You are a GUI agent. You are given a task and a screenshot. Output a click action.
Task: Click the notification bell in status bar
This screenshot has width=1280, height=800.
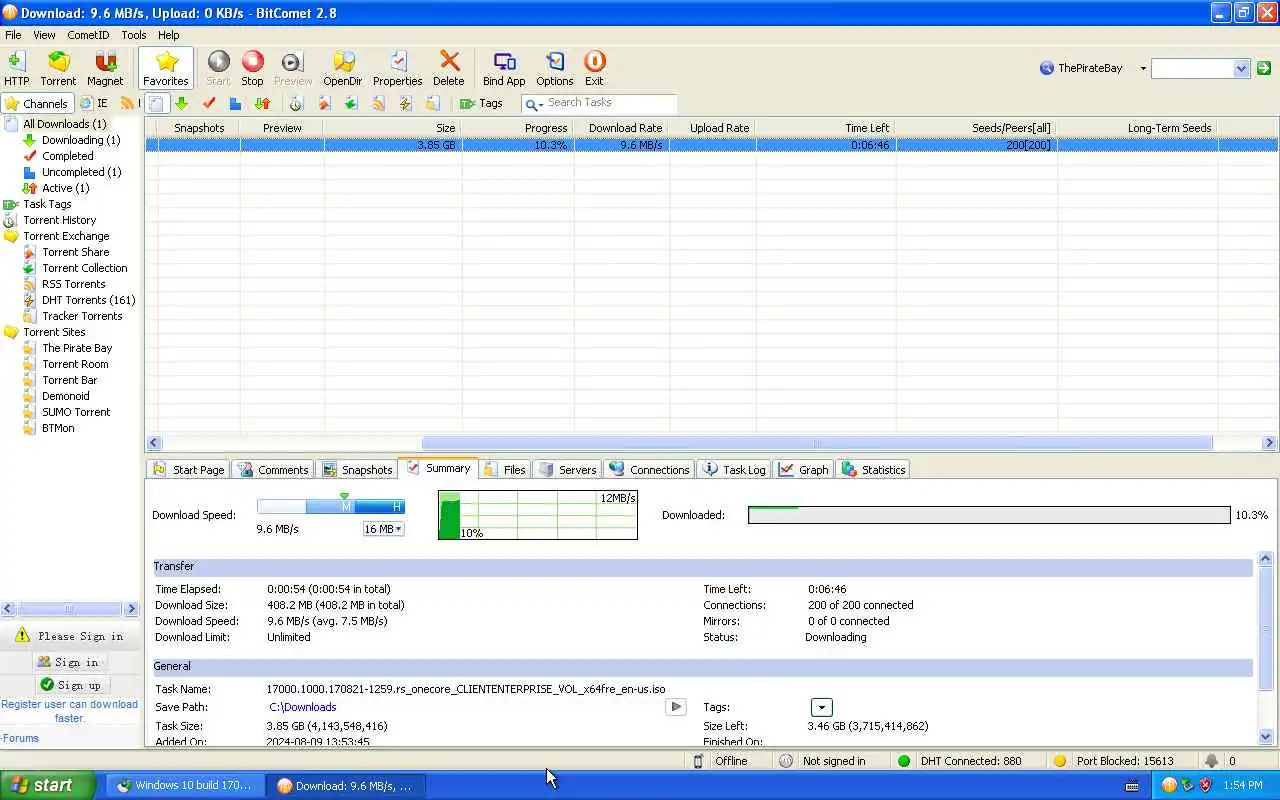[1211, 761]
